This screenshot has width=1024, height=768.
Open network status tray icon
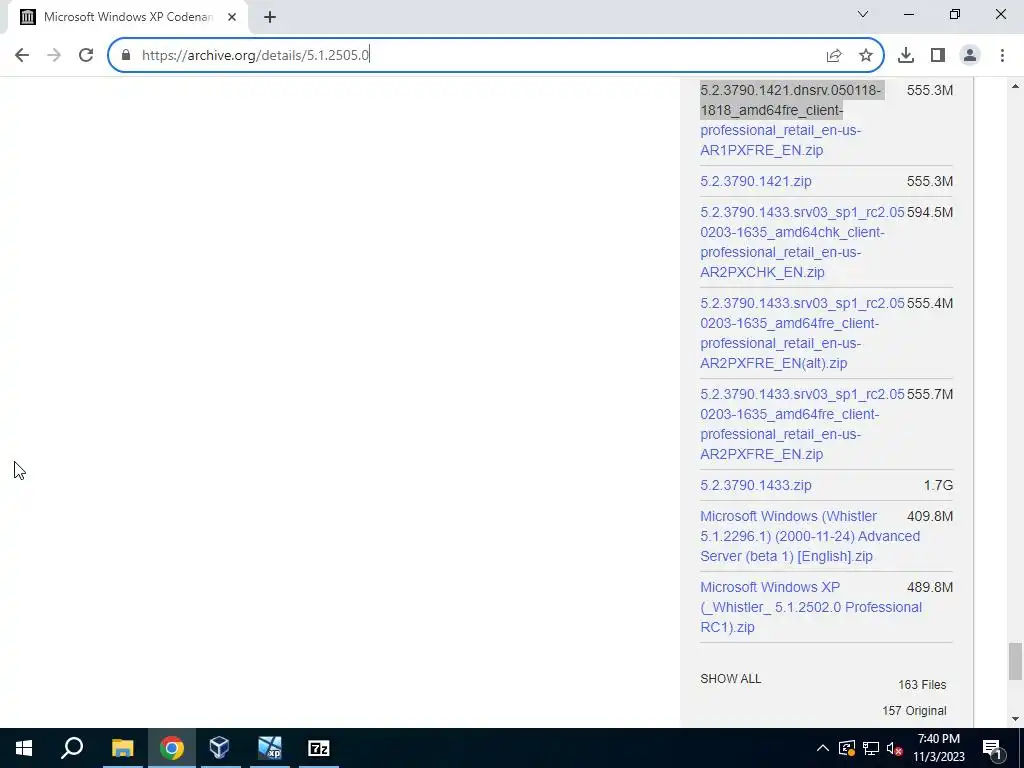[871, 748]
